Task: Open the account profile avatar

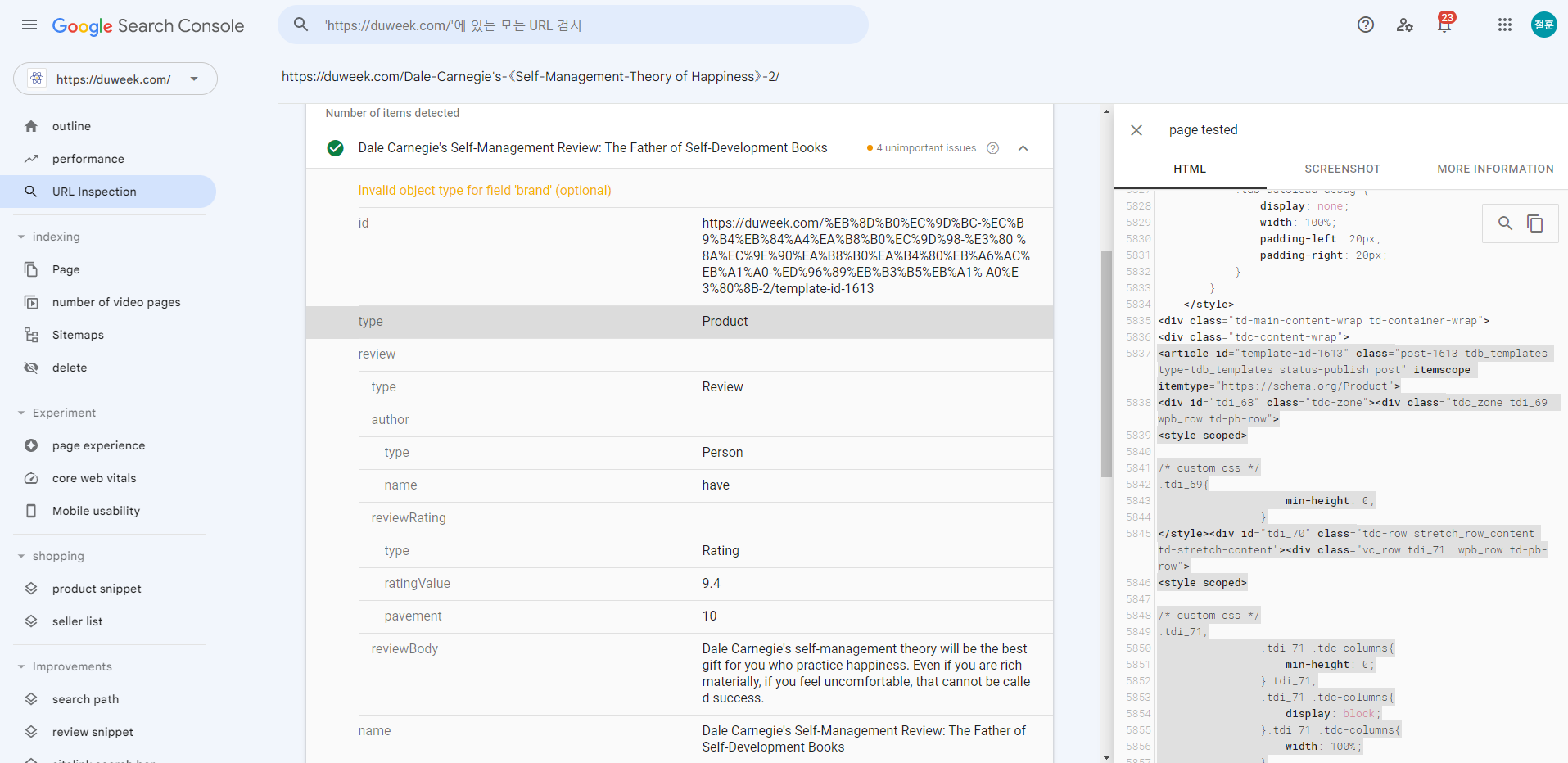Action: pyautogui.click(x=1544, y=25)
